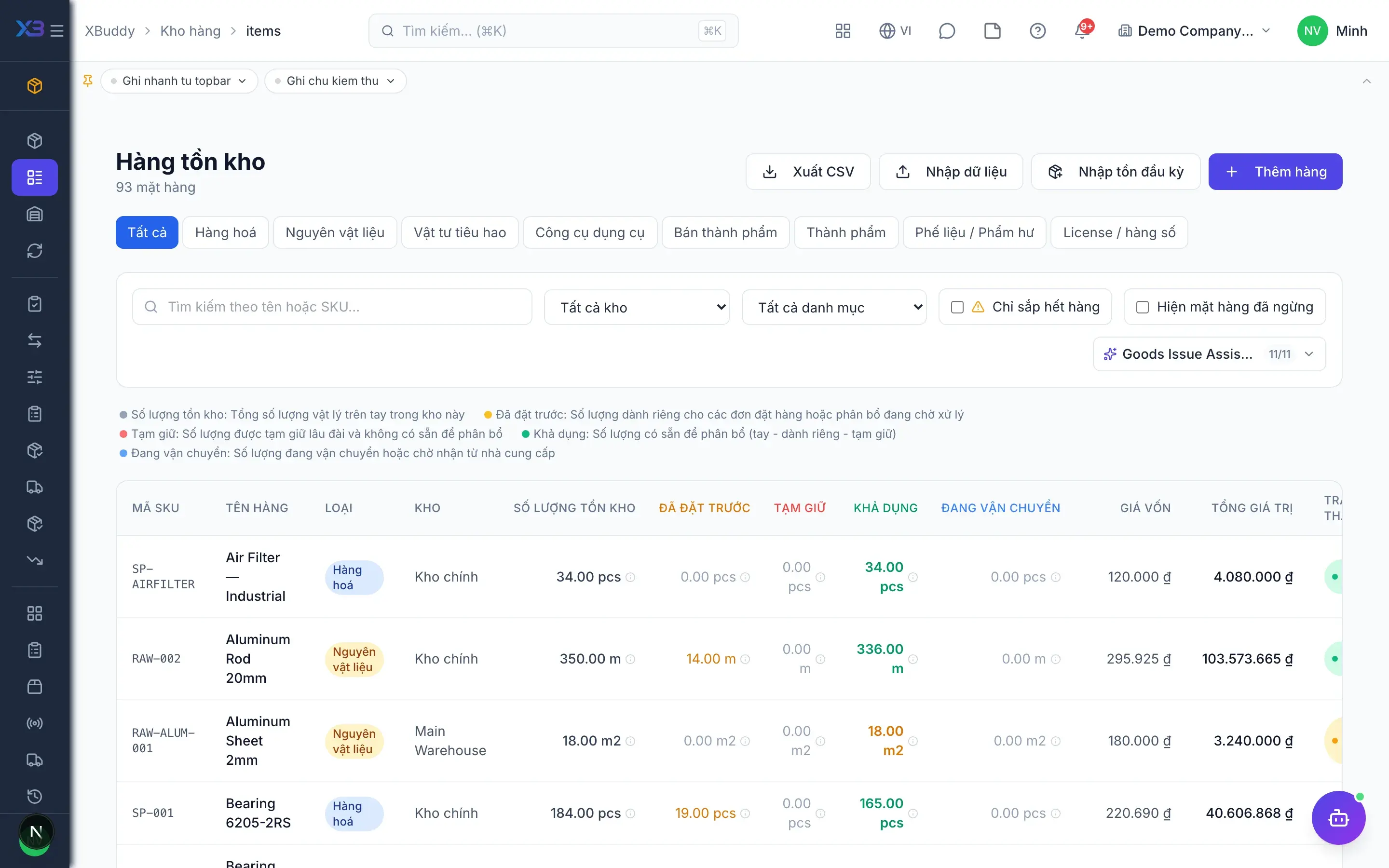Open the Tất cả kho dropdown
Viewport: 1389px width, 868px height.
coord(637,307)
